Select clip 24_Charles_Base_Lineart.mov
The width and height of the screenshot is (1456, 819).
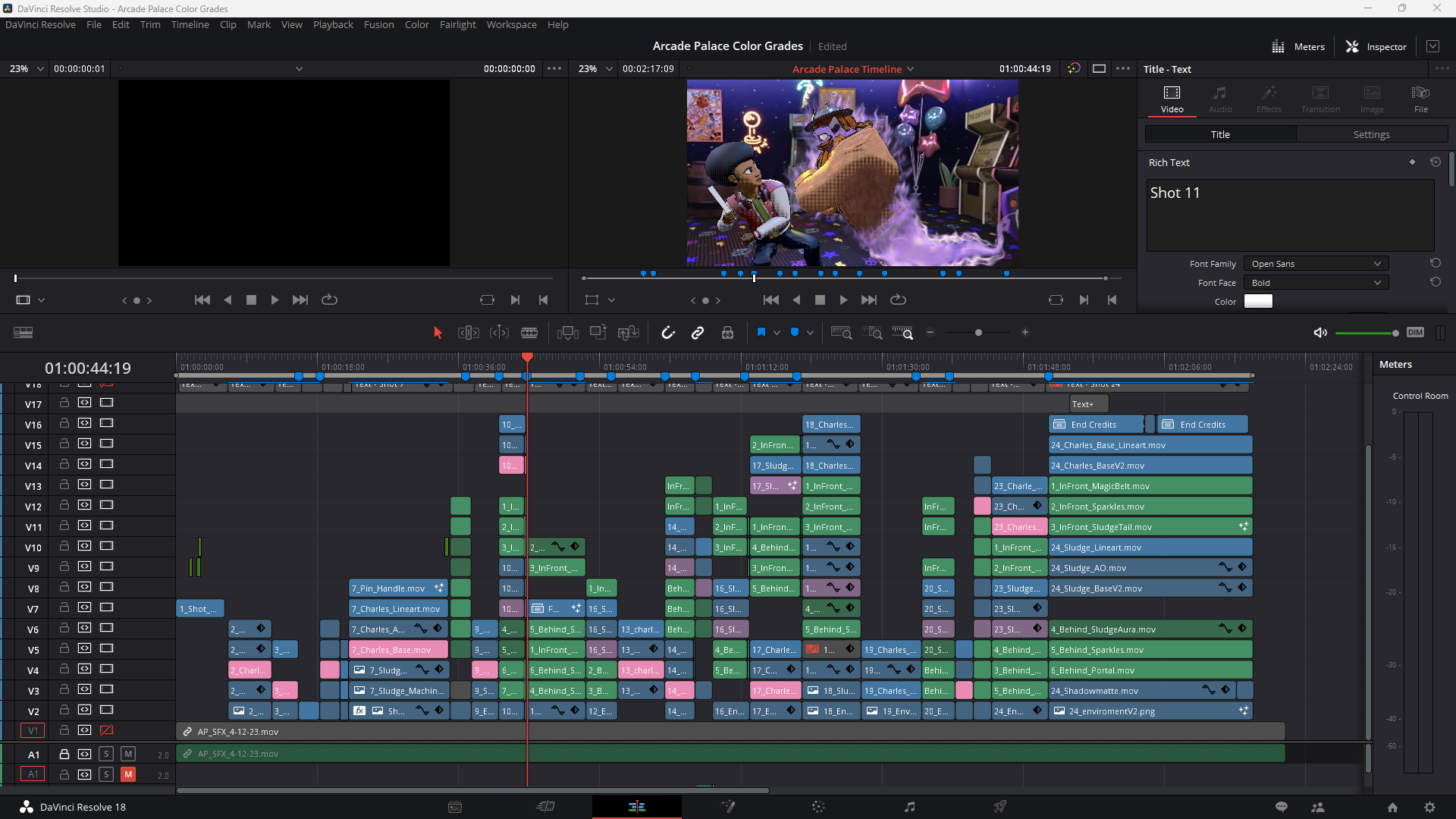pos(1150,445)
